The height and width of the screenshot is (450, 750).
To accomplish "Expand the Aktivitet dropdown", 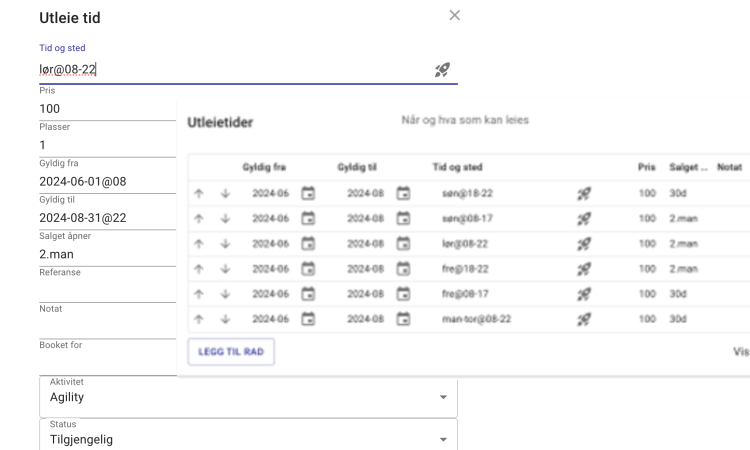I will [443, 397].
